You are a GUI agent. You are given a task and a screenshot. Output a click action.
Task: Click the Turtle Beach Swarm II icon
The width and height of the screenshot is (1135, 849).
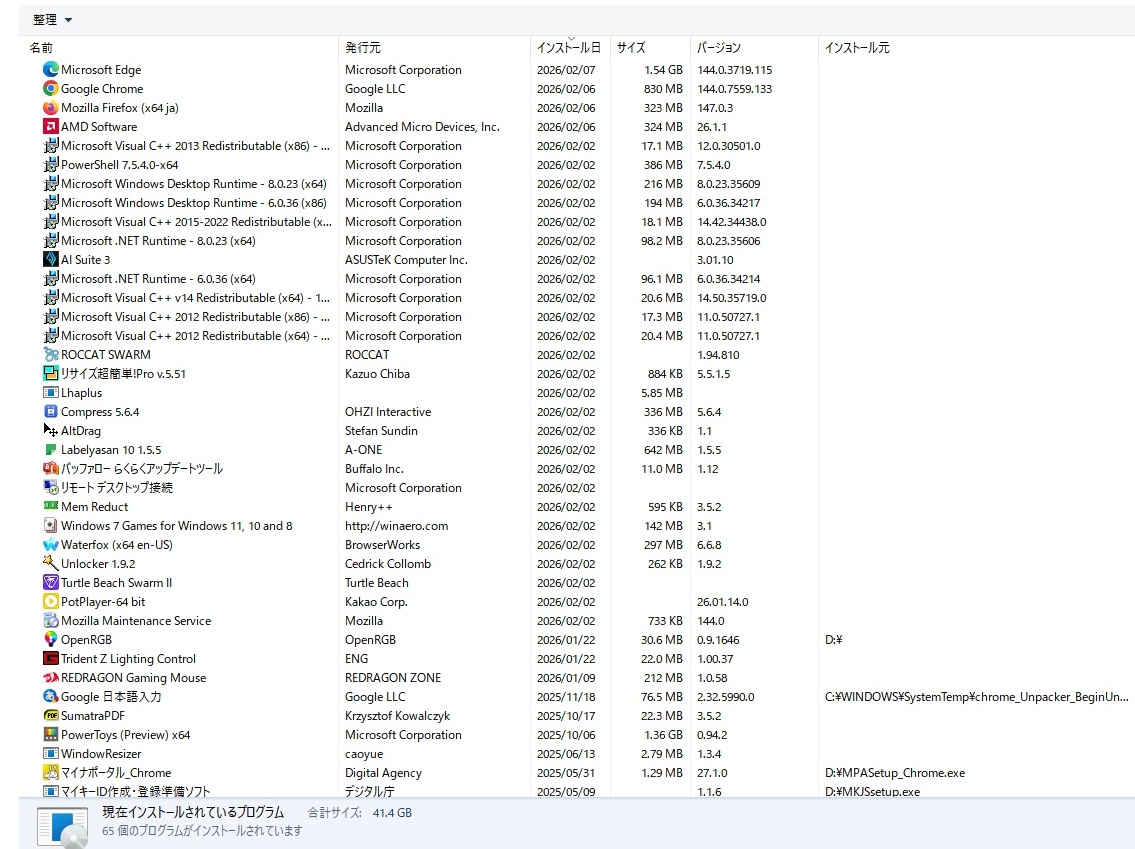(51, 582)
